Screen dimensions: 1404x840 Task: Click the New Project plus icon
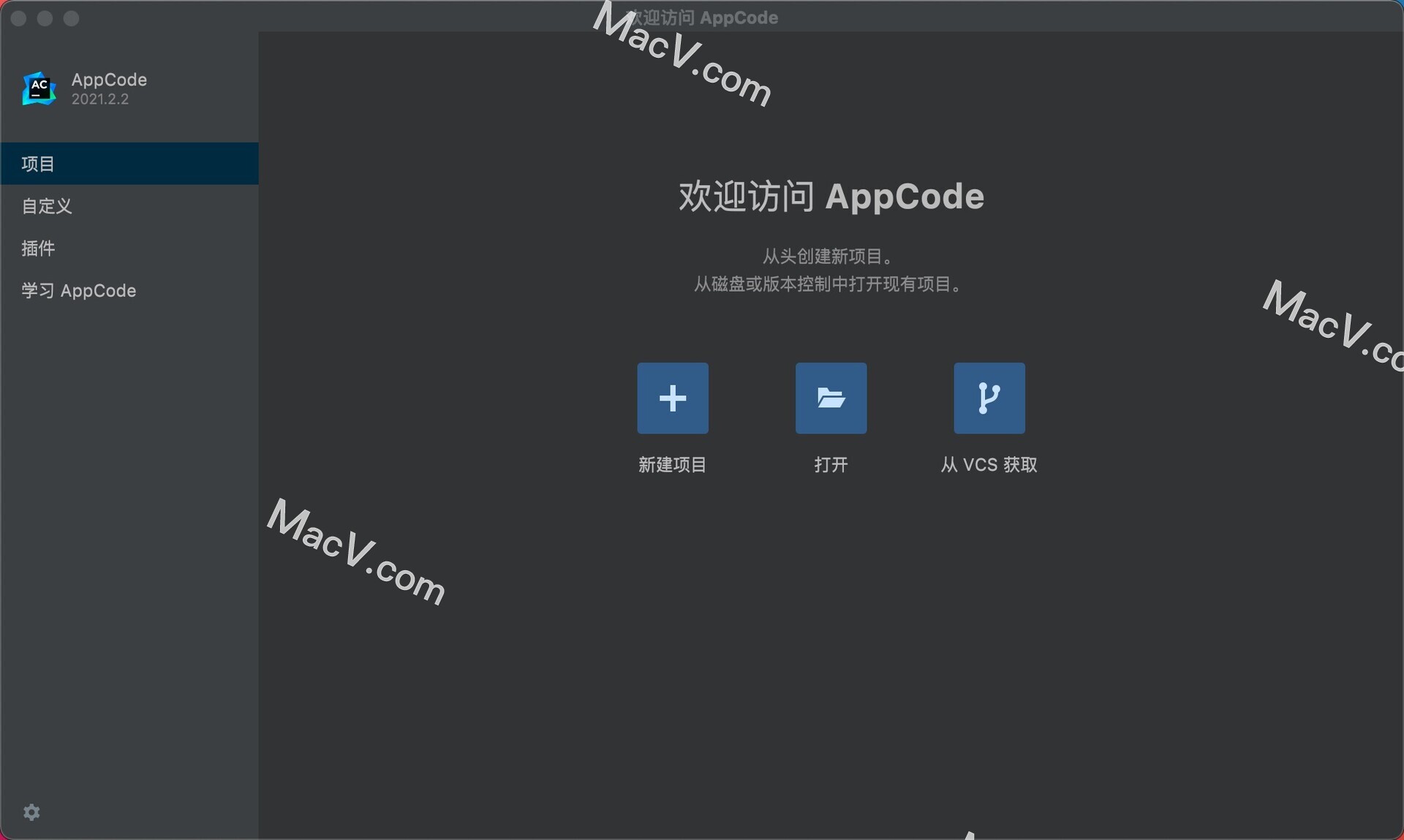click(672, 398)
